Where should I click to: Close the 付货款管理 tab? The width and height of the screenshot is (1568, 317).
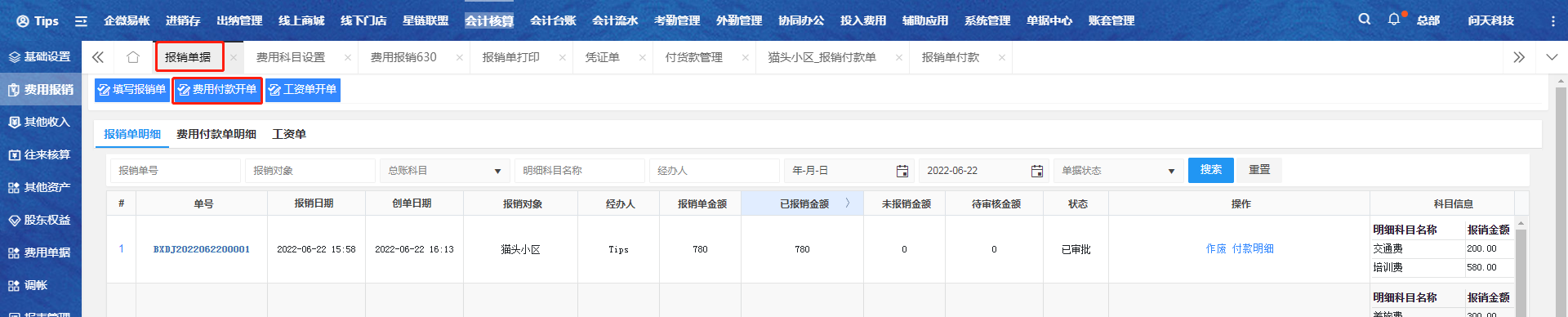(746, 57)
